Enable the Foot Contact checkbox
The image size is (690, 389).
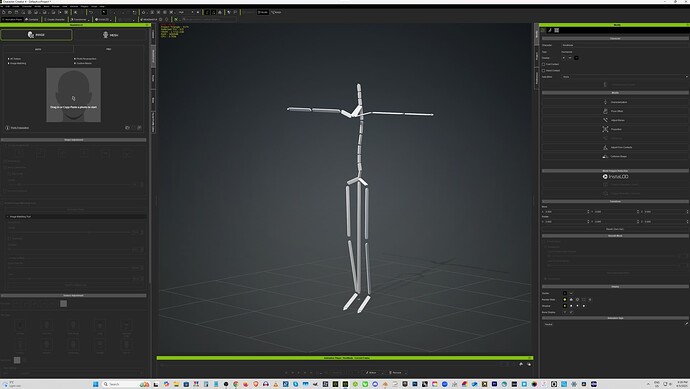pyautogui.click(x=543, y=64)
